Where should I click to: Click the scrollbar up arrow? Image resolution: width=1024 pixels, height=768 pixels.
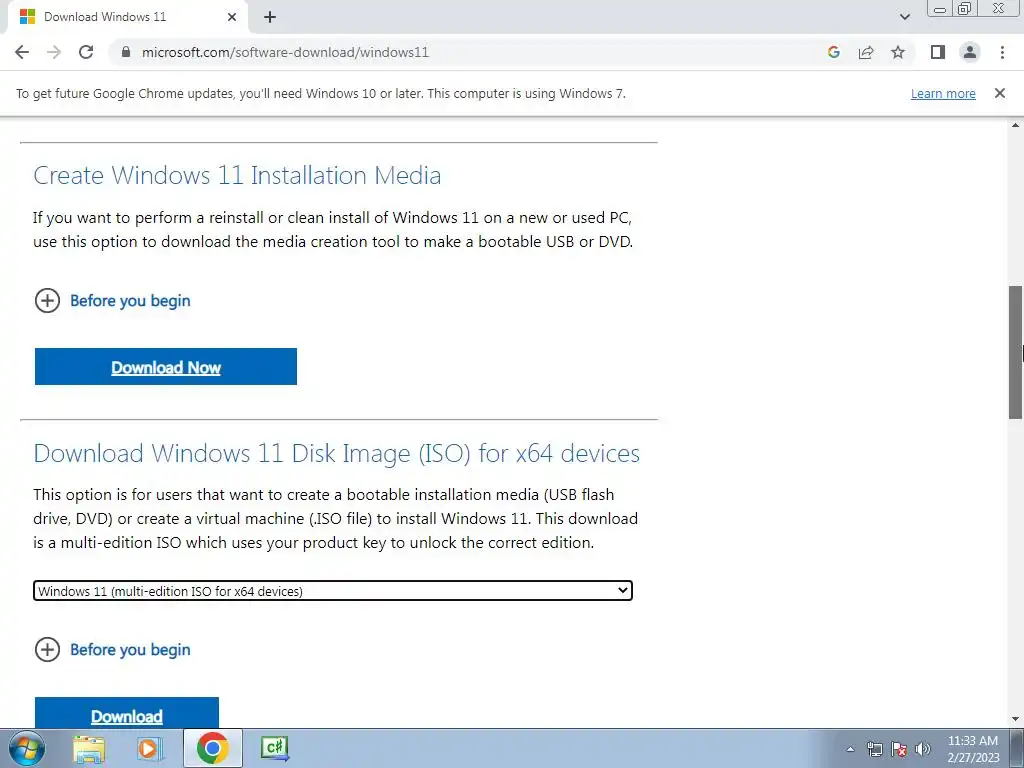pos(1016,124)
